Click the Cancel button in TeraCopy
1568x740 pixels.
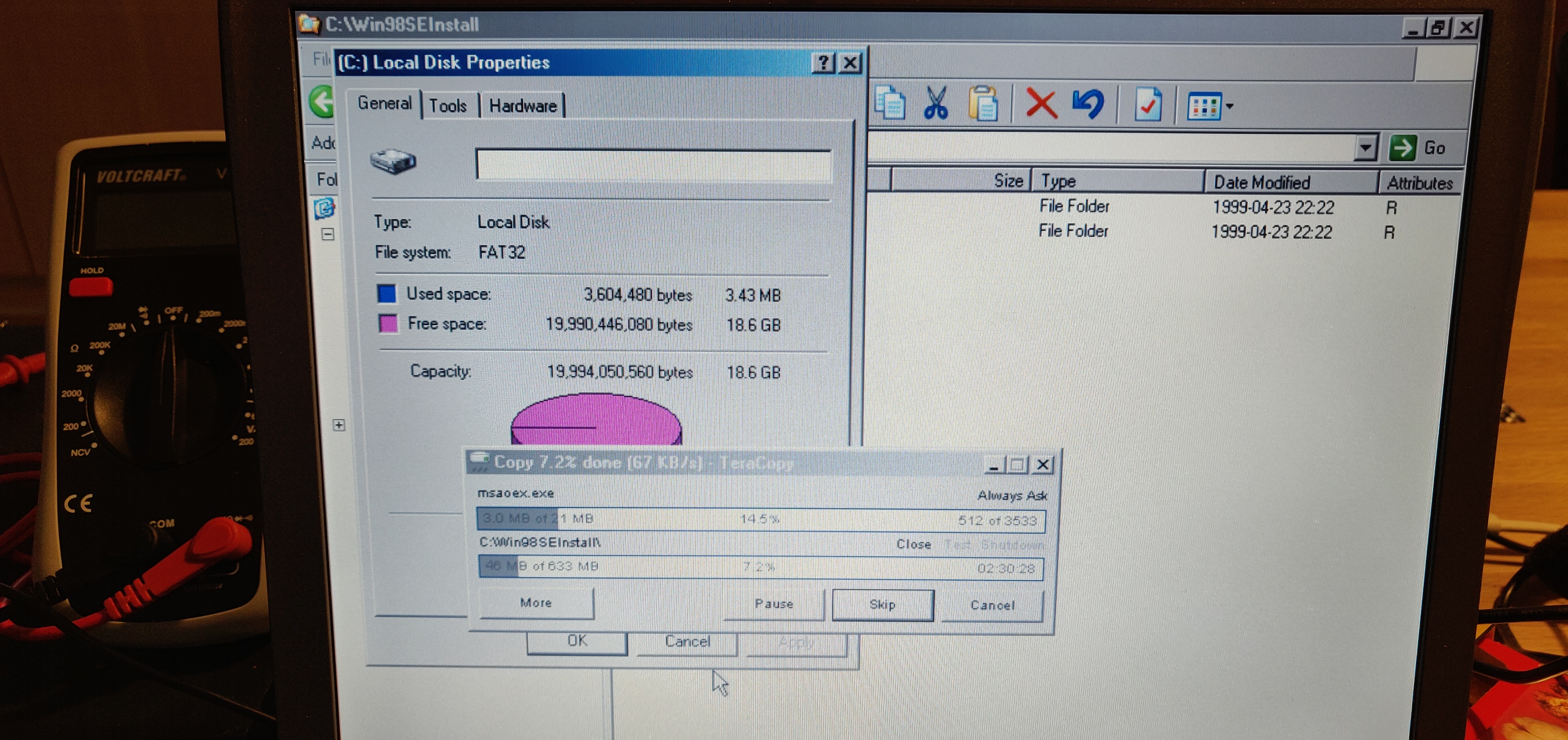pyautogui.click(x=992, y=606)
